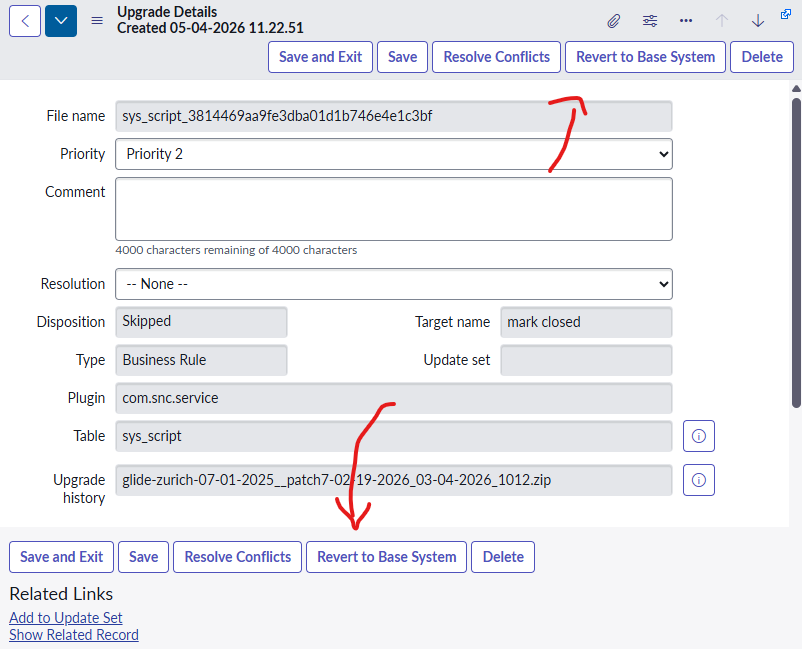Open the Resolution dropdown
Viewport: 802px width, 649px height.
[393, 284]
